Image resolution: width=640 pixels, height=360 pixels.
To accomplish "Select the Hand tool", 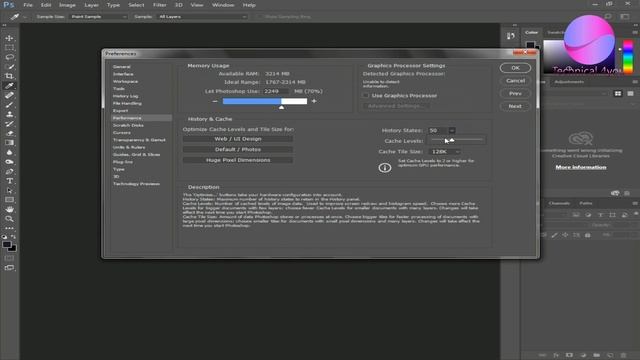I will pos(9,209).
